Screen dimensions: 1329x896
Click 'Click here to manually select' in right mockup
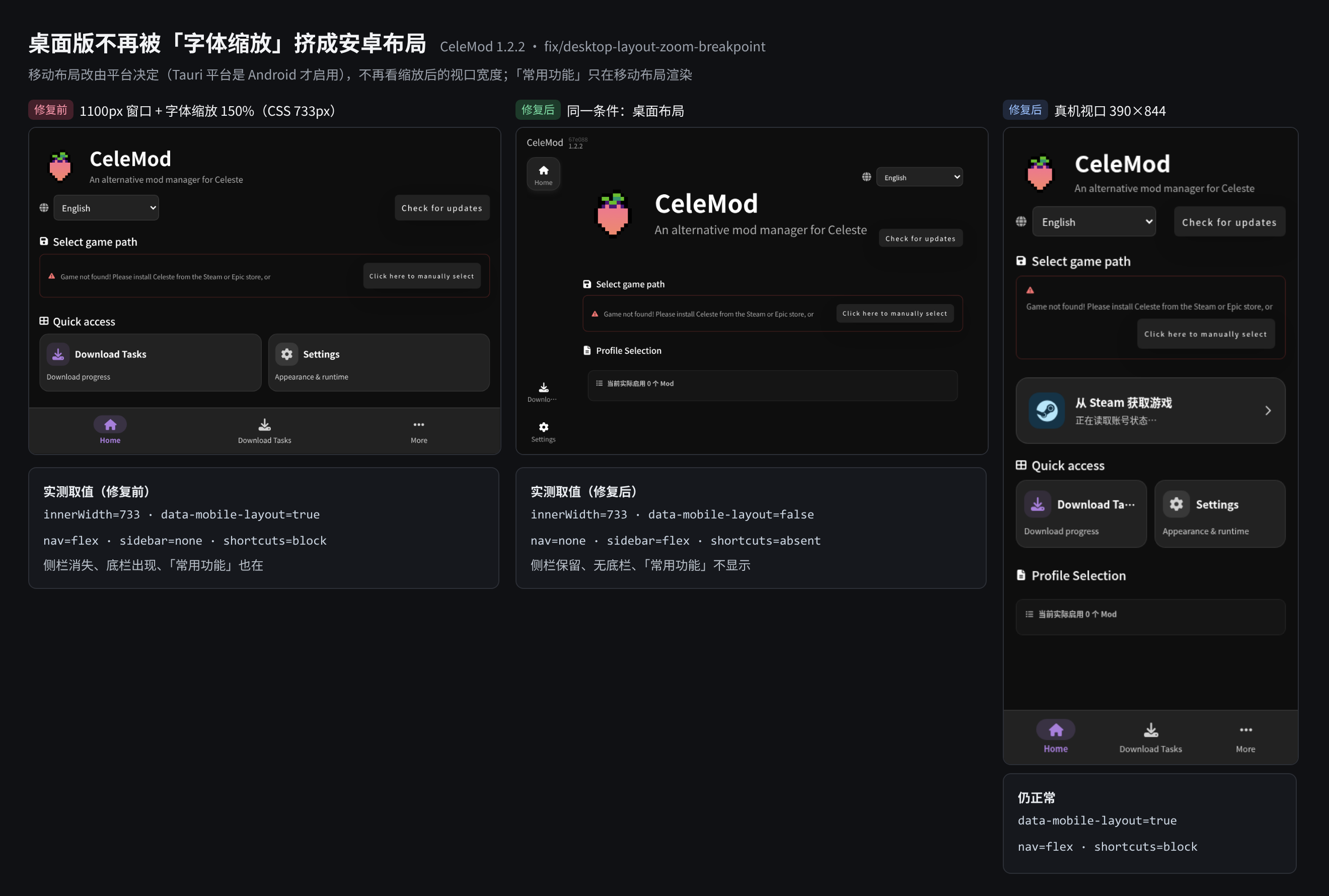1206,334
